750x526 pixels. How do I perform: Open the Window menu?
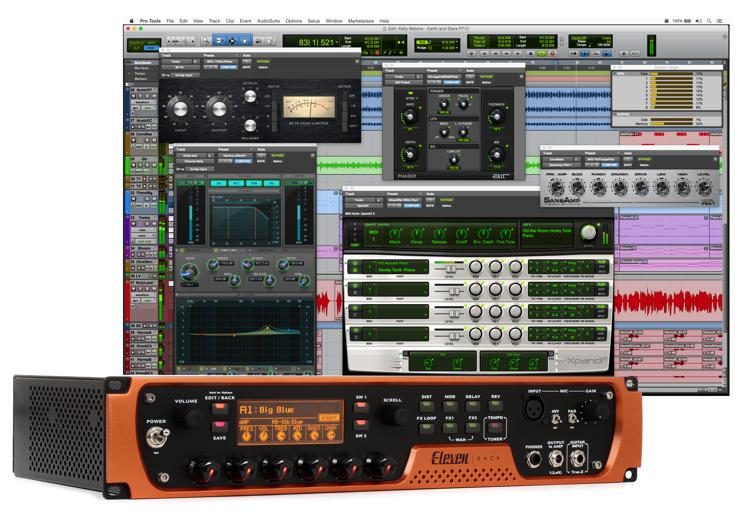pyautogui.click(x=334, y=21)
